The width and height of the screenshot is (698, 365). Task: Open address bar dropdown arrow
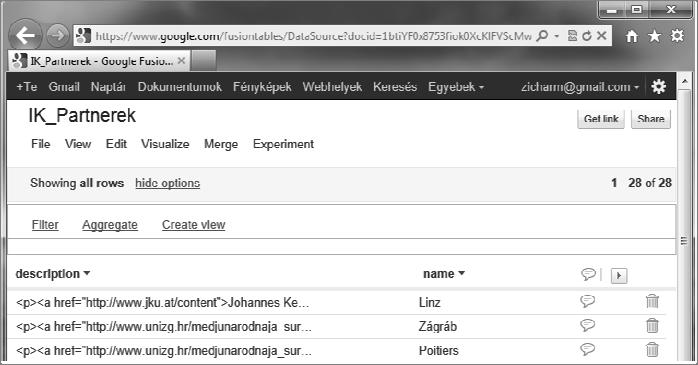(x=556, y=36)
